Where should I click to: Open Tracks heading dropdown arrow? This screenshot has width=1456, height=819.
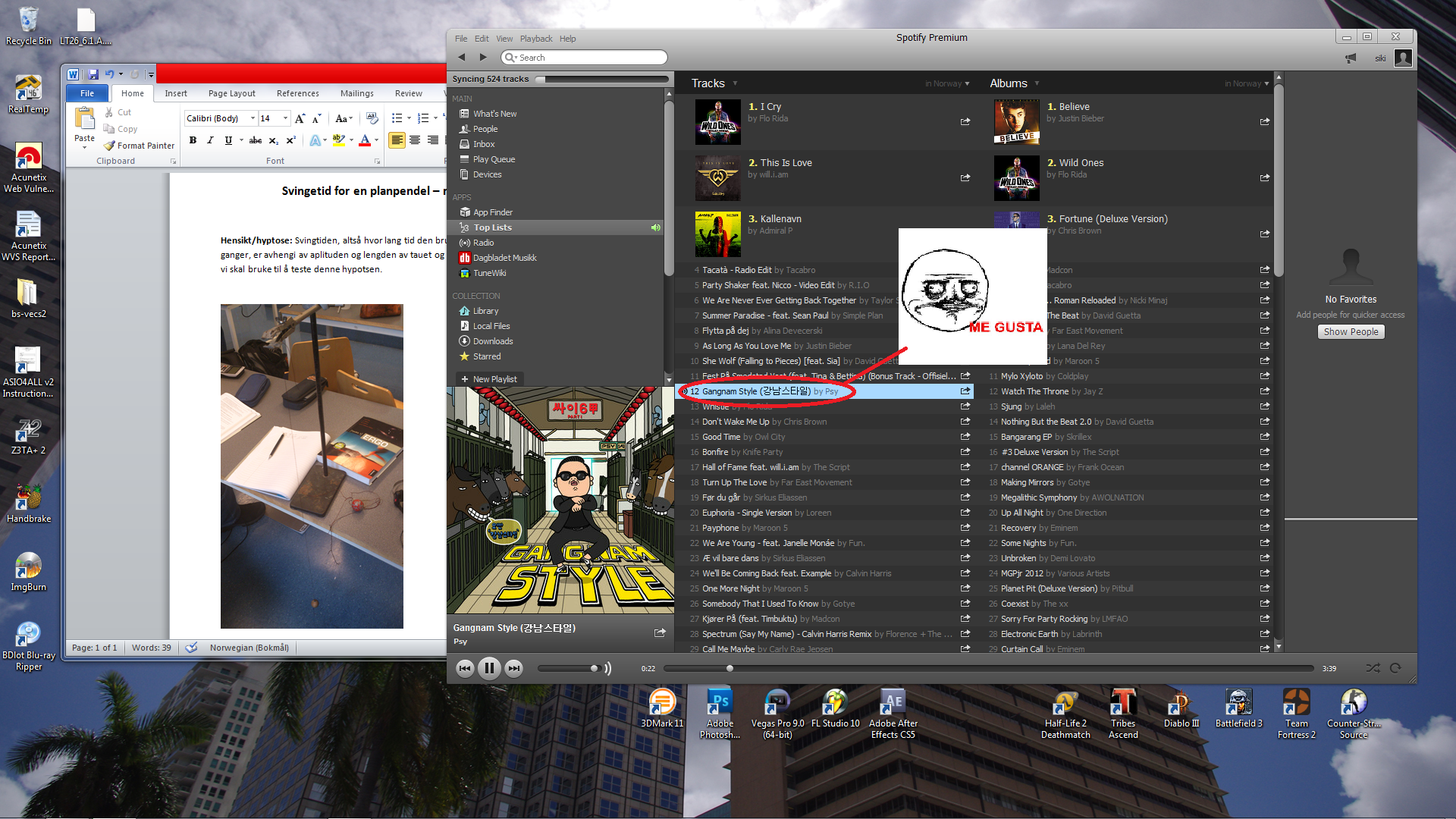click(735, 83)
